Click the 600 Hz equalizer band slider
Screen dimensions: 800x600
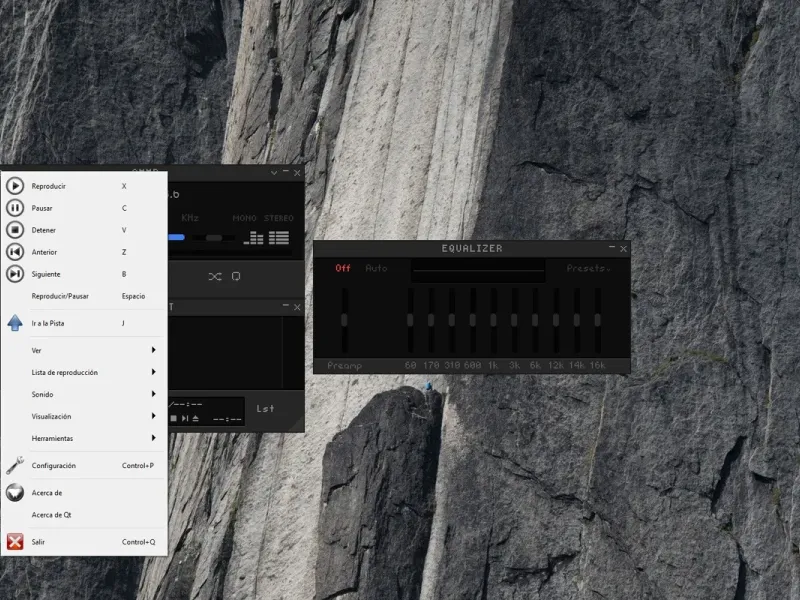tap(472, 320)
